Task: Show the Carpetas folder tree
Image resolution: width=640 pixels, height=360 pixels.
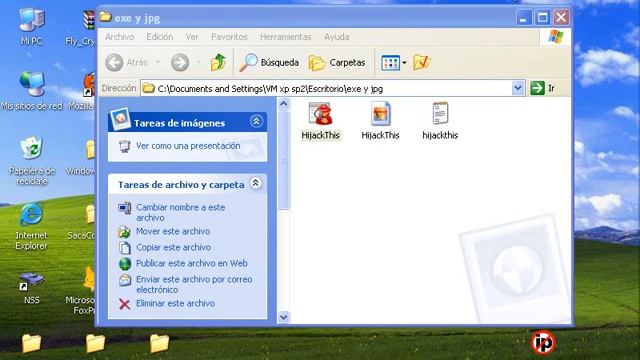Action: 337,62
